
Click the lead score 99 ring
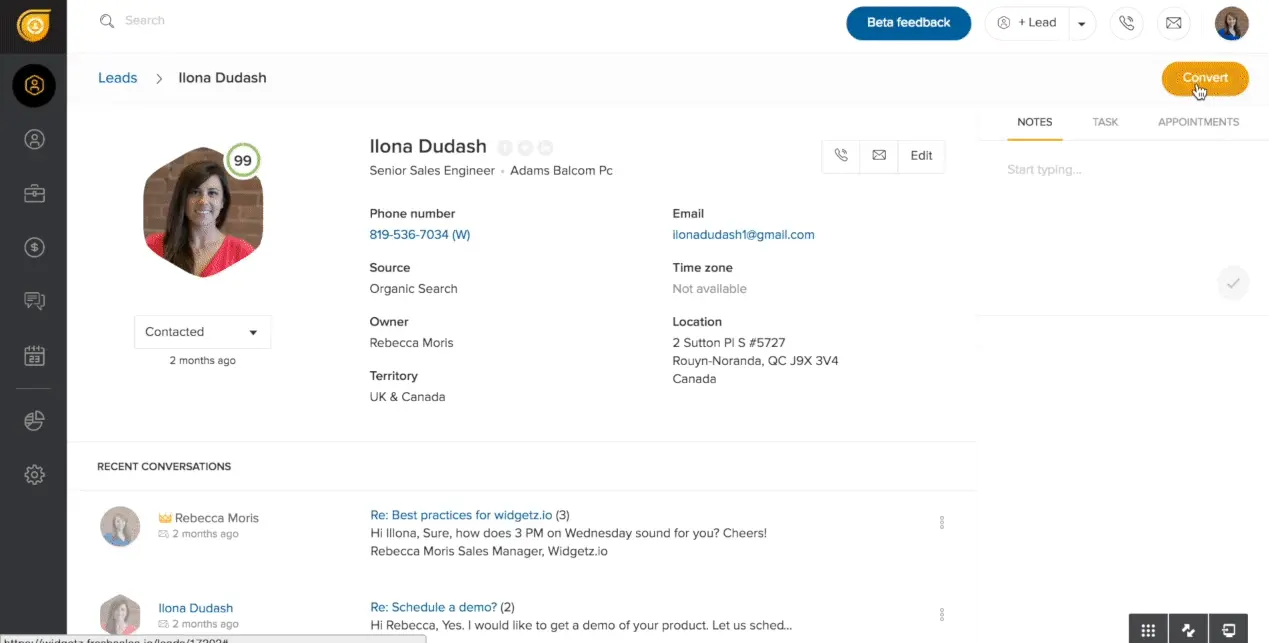point(242,159)
